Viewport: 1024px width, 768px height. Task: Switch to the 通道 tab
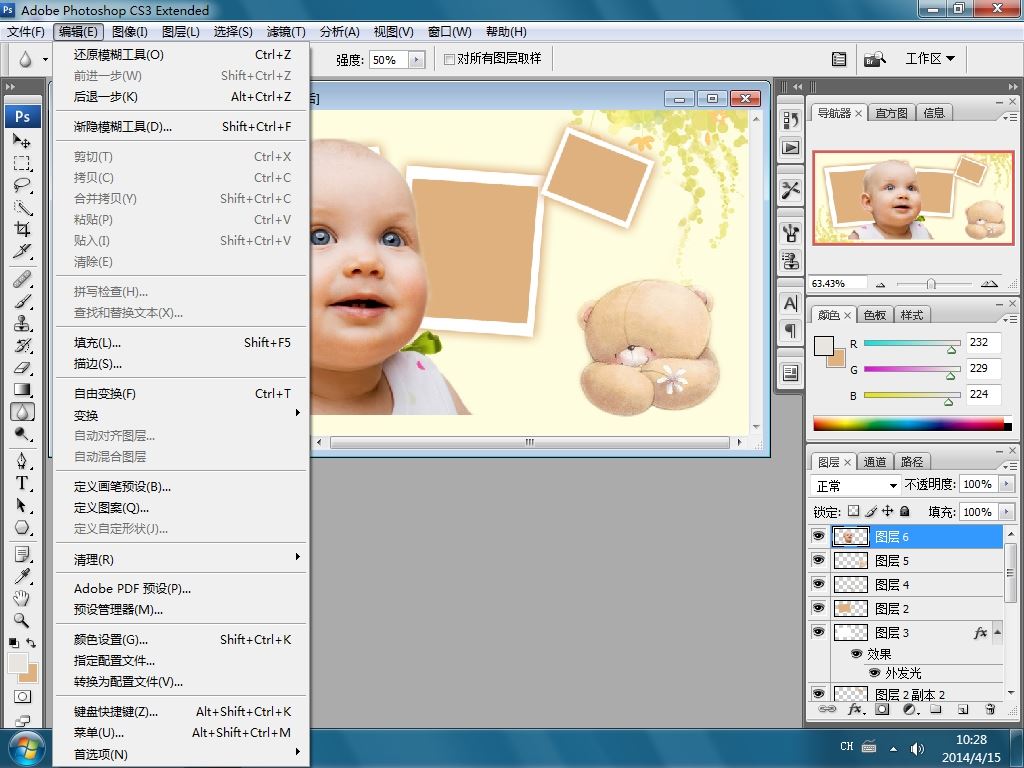click(x=874, y=462)
